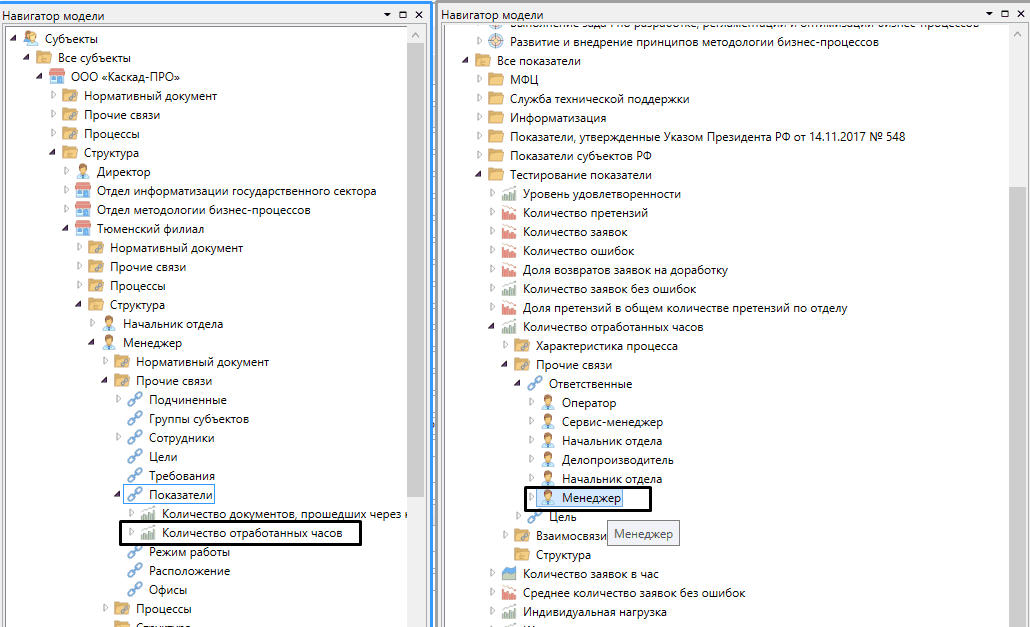Select Количество документов, прошедших через row
The image size is (1030, 627).
coord(284,513)
